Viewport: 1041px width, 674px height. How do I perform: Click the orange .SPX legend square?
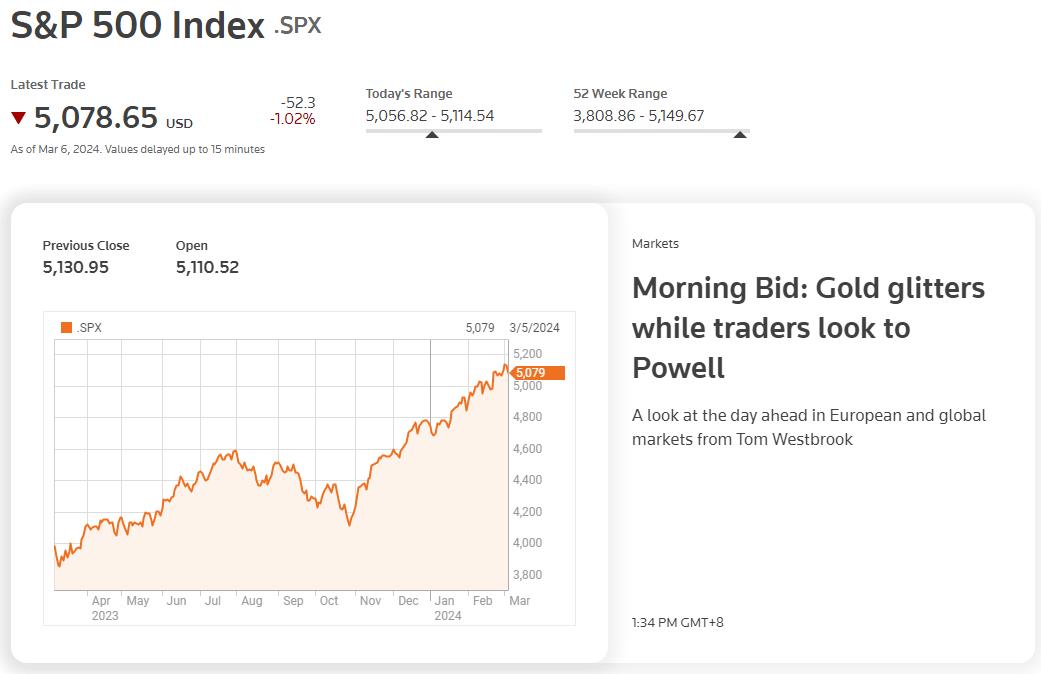pos(66,327)
